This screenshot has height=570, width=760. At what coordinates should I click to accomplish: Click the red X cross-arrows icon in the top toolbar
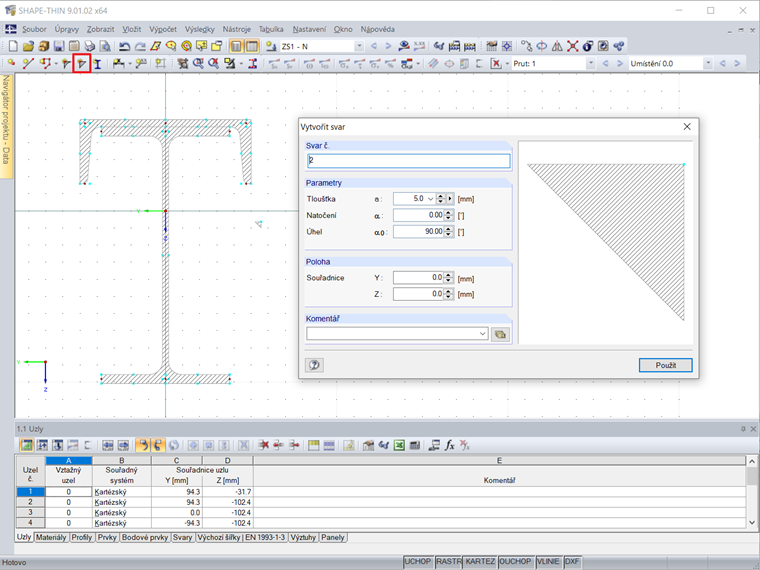(572, 46)
